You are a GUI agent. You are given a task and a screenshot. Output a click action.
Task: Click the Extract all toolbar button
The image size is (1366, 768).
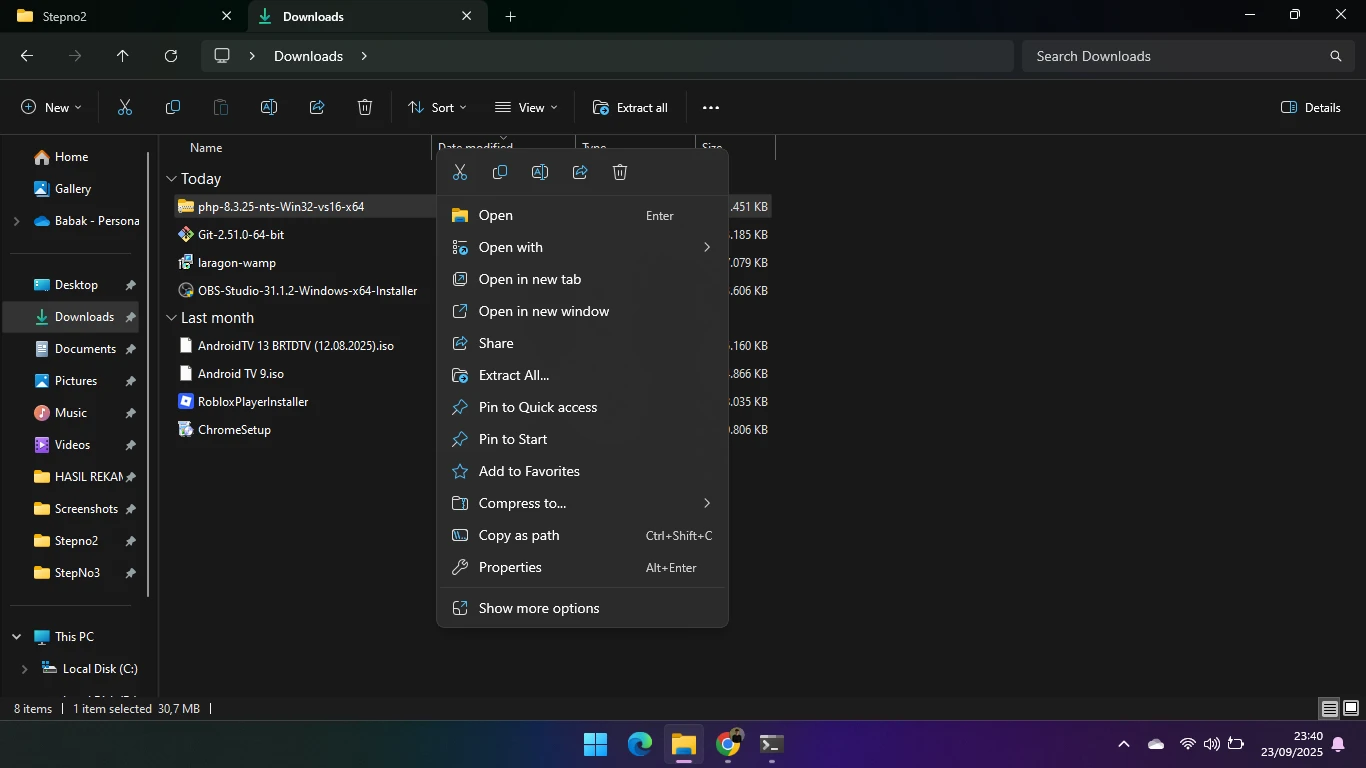[630, 107]
